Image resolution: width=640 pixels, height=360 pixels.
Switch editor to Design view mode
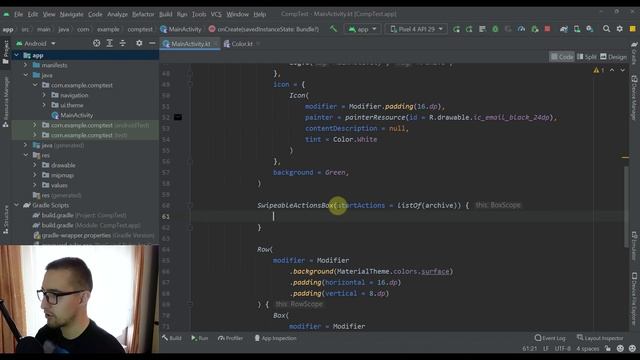[x=613, y=57]
